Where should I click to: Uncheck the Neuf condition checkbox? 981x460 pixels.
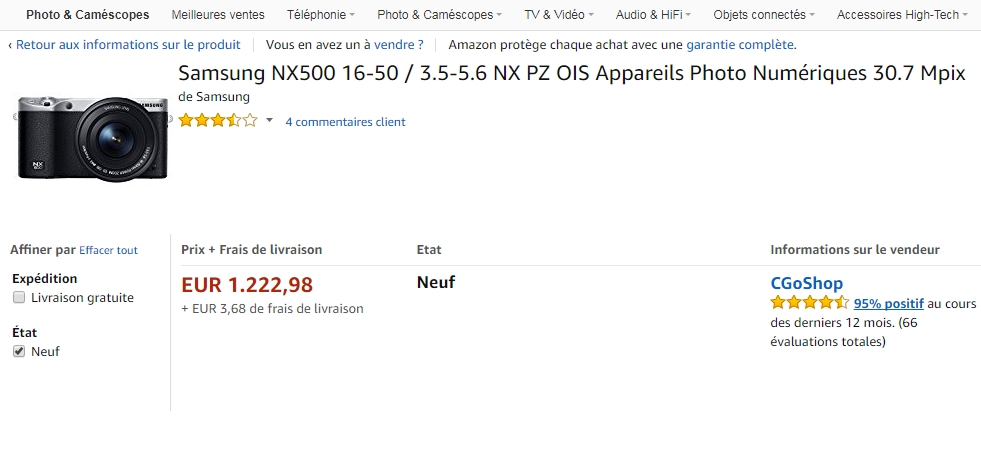(19, 351)
